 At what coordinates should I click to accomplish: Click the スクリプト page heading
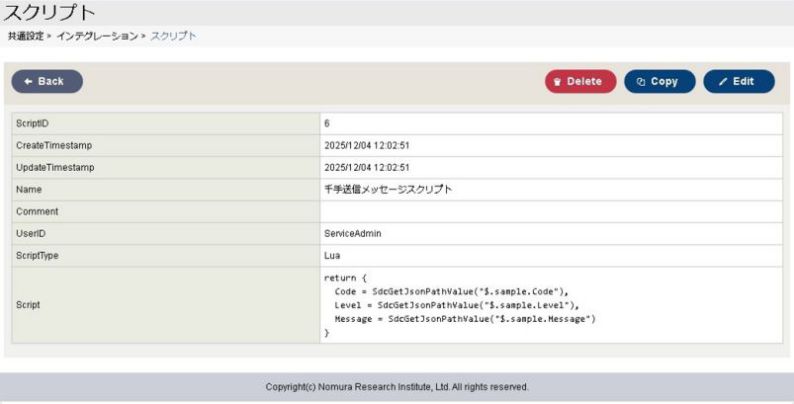click(50, 13)
